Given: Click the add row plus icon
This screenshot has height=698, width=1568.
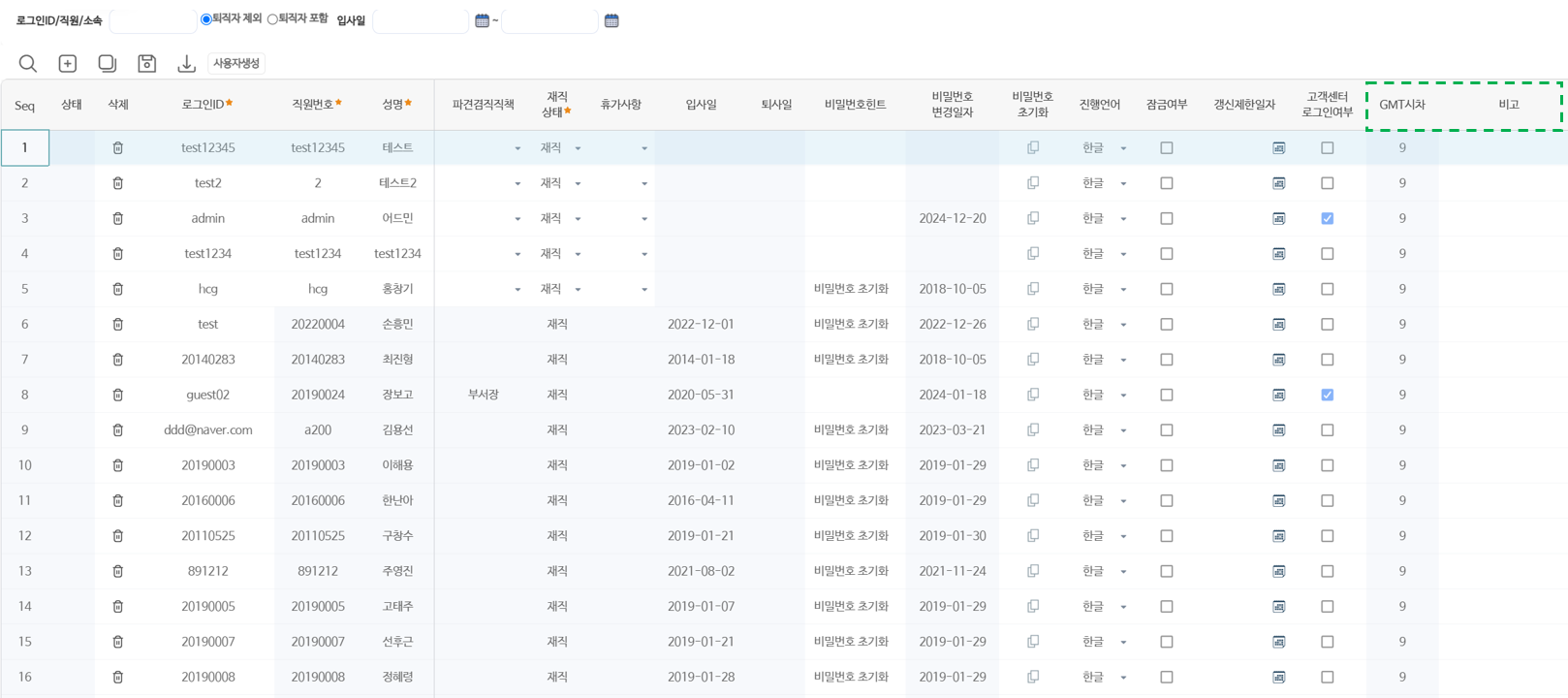Looking at the screenshot, I should [x=68, y=63].
